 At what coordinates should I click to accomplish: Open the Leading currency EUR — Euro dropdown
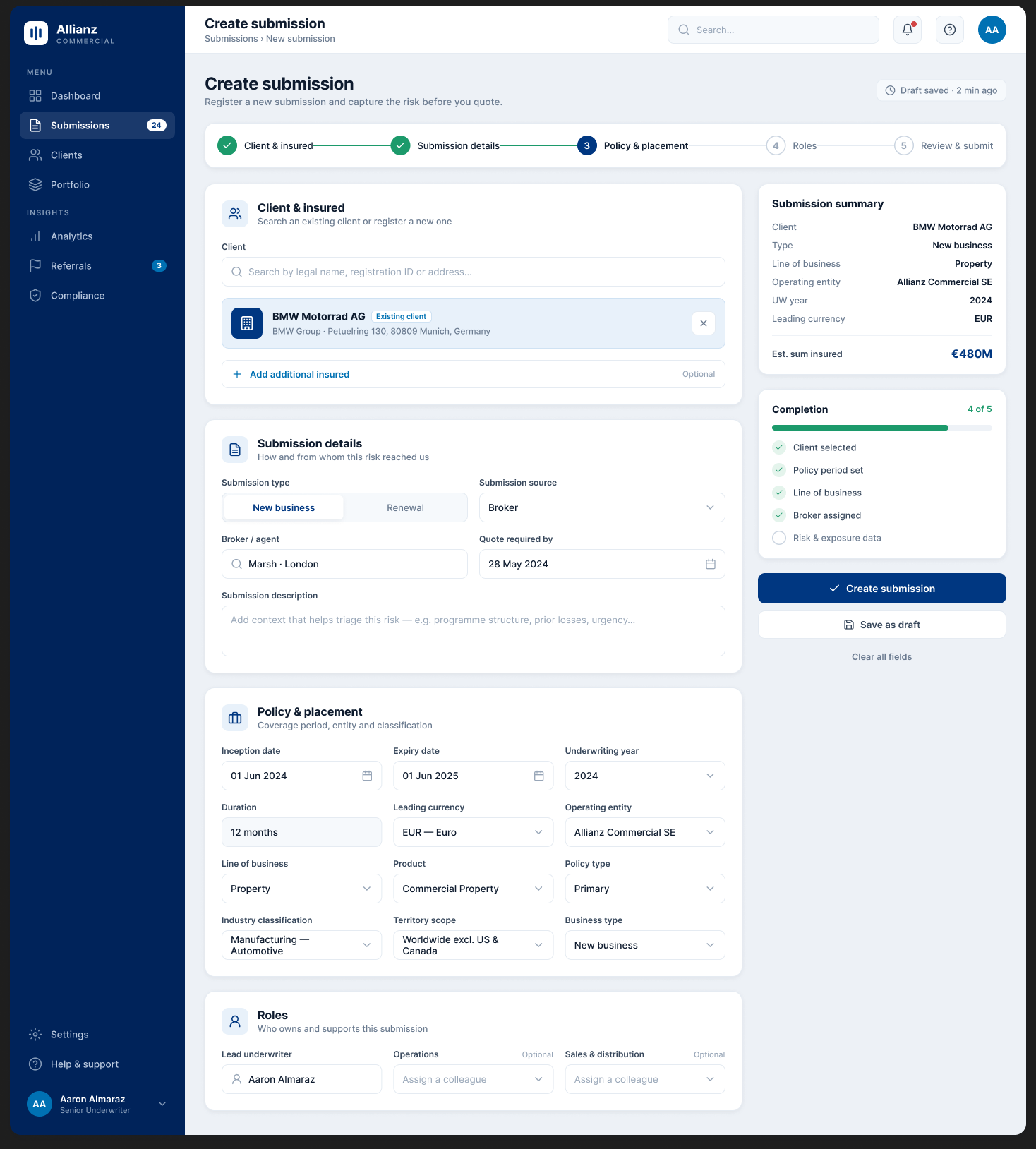click(473, 832)
